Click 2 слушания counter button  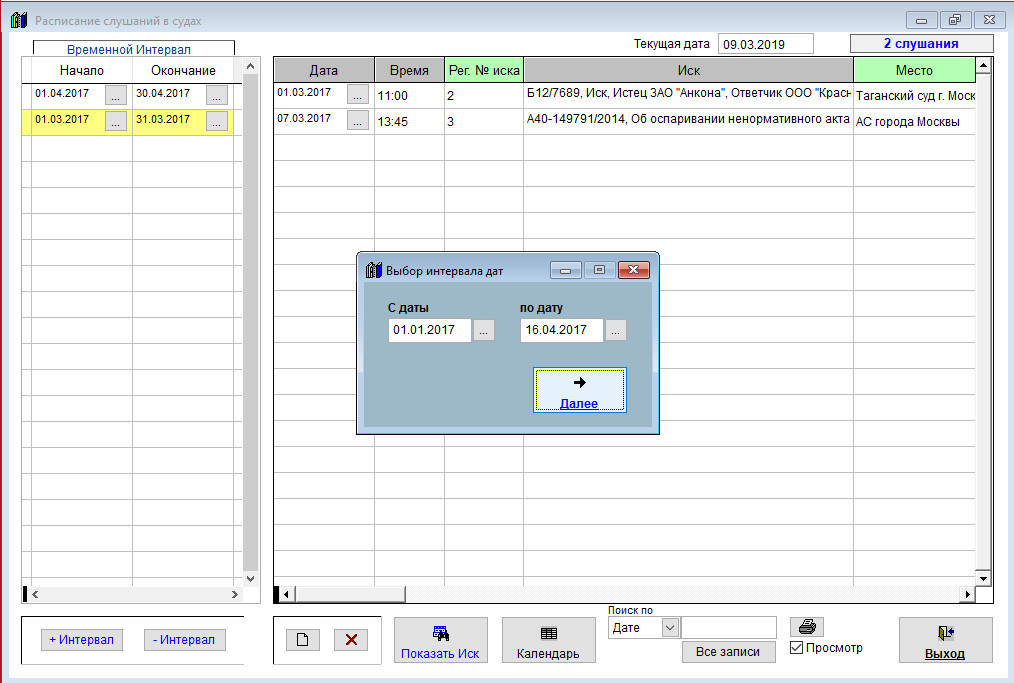(922, 43)
